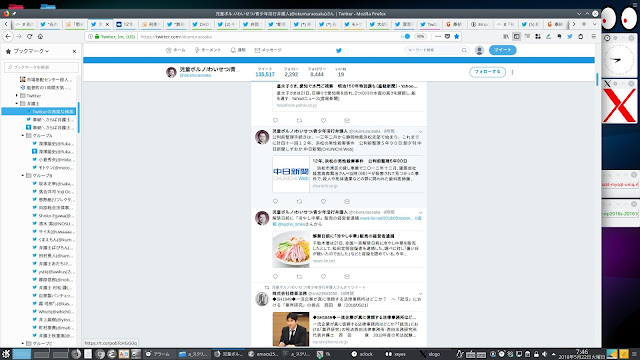
Task: Send the Chunichi Shimbun tweet by message
Action: pyautogui.click(x=347, y=201)
